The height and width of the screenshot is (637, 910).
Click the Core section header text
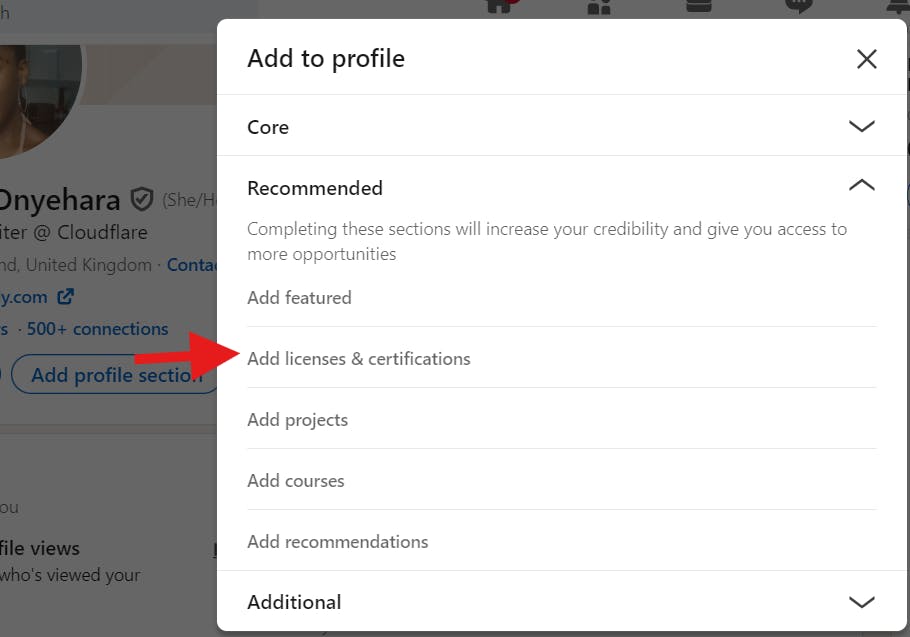pos(268,127)
